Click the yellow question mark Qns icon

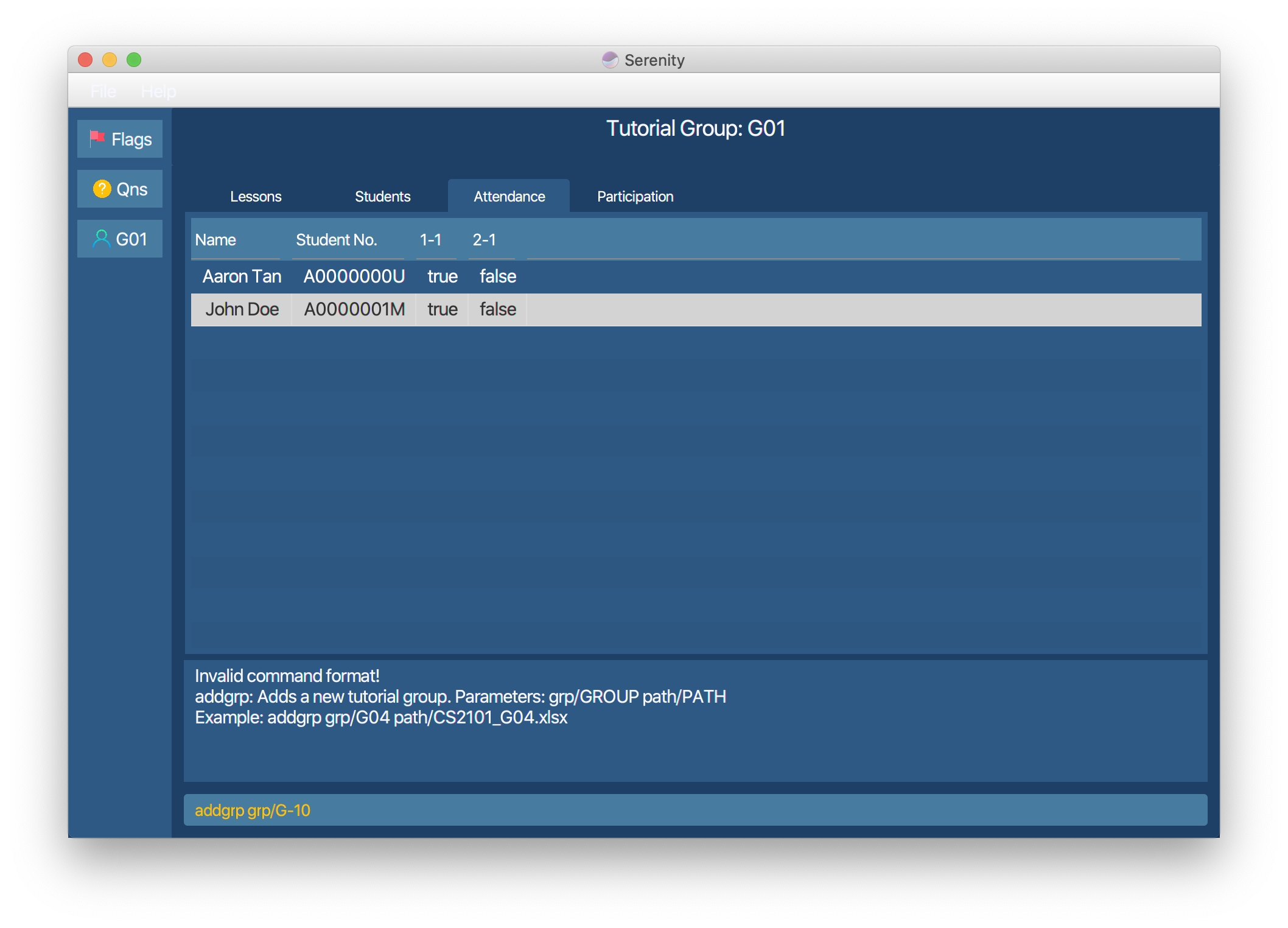coord(102,189)
